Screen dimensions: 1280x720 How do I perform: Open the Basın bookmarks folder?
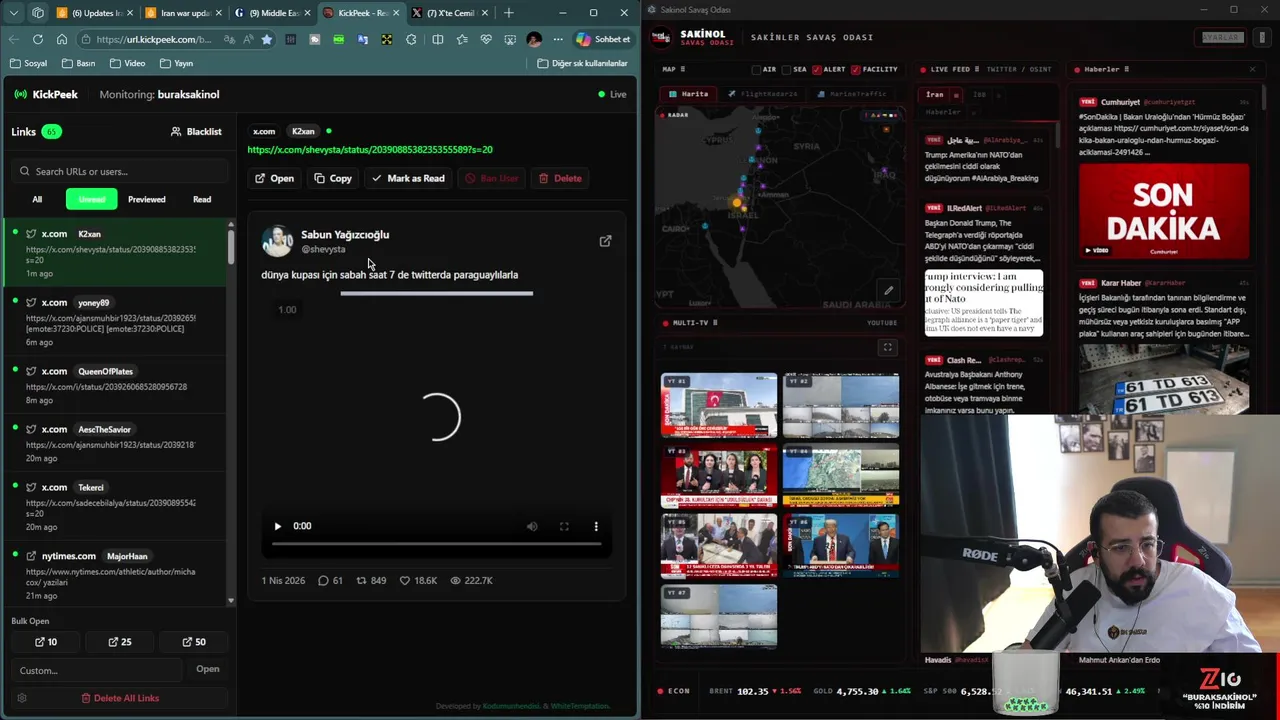[x=78, y=63]
